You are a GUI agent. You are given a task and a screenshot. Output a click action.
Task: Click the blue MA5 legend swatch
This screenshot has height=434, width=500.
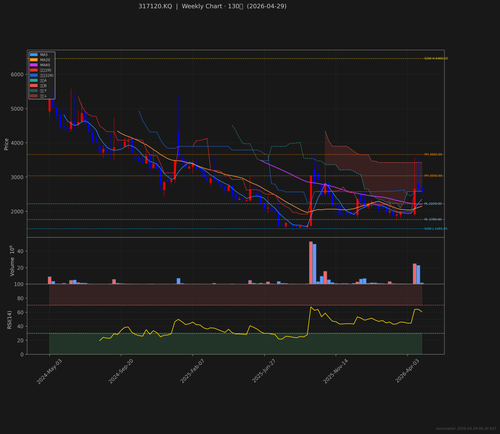pos(34,55)
